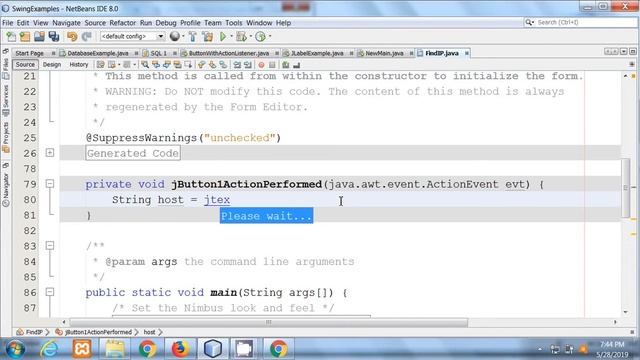Click Next Bookmark editor icon
Viewport: 640px width, 360px height.
(x=212, y=65)
